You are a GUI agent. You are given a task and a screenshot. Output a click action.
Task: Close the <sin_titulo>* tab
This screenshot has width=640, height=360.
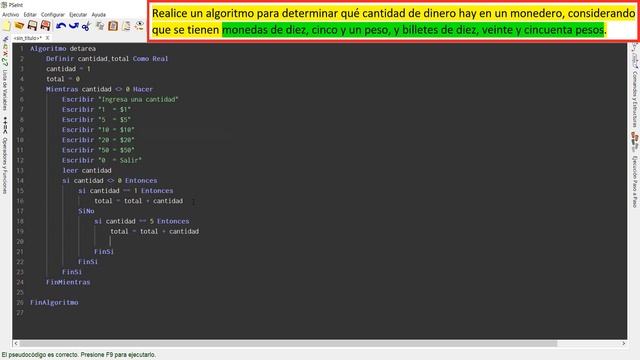47,38
